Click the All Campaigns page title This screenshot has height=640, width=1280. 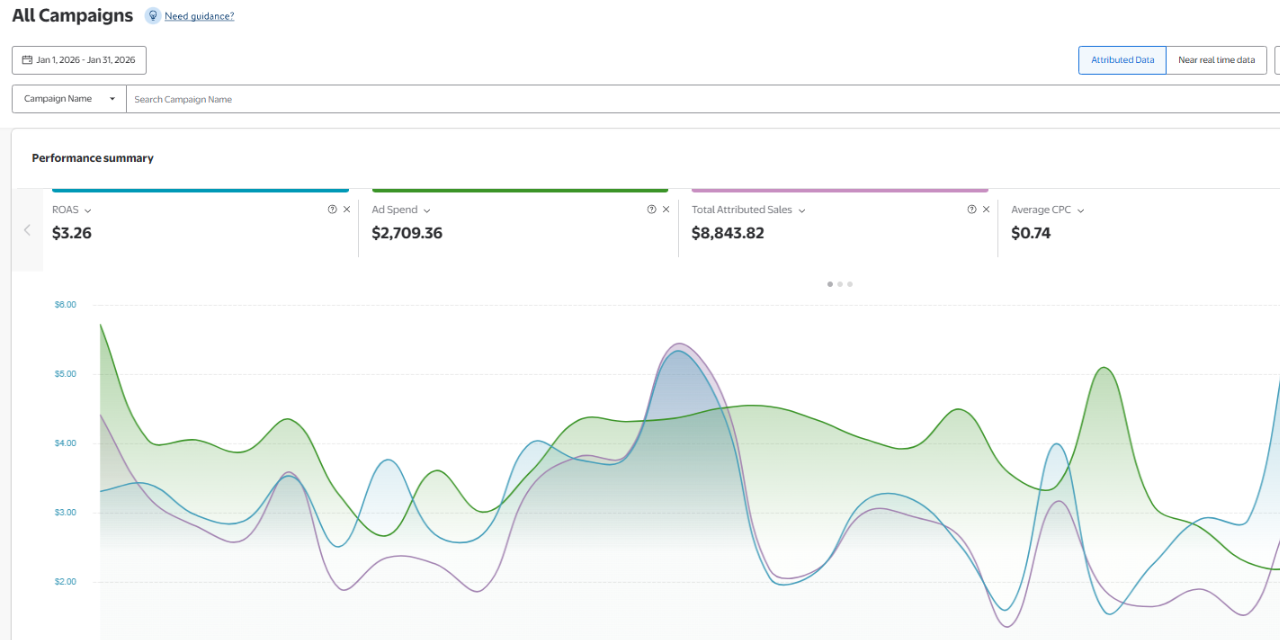point(72,16)
